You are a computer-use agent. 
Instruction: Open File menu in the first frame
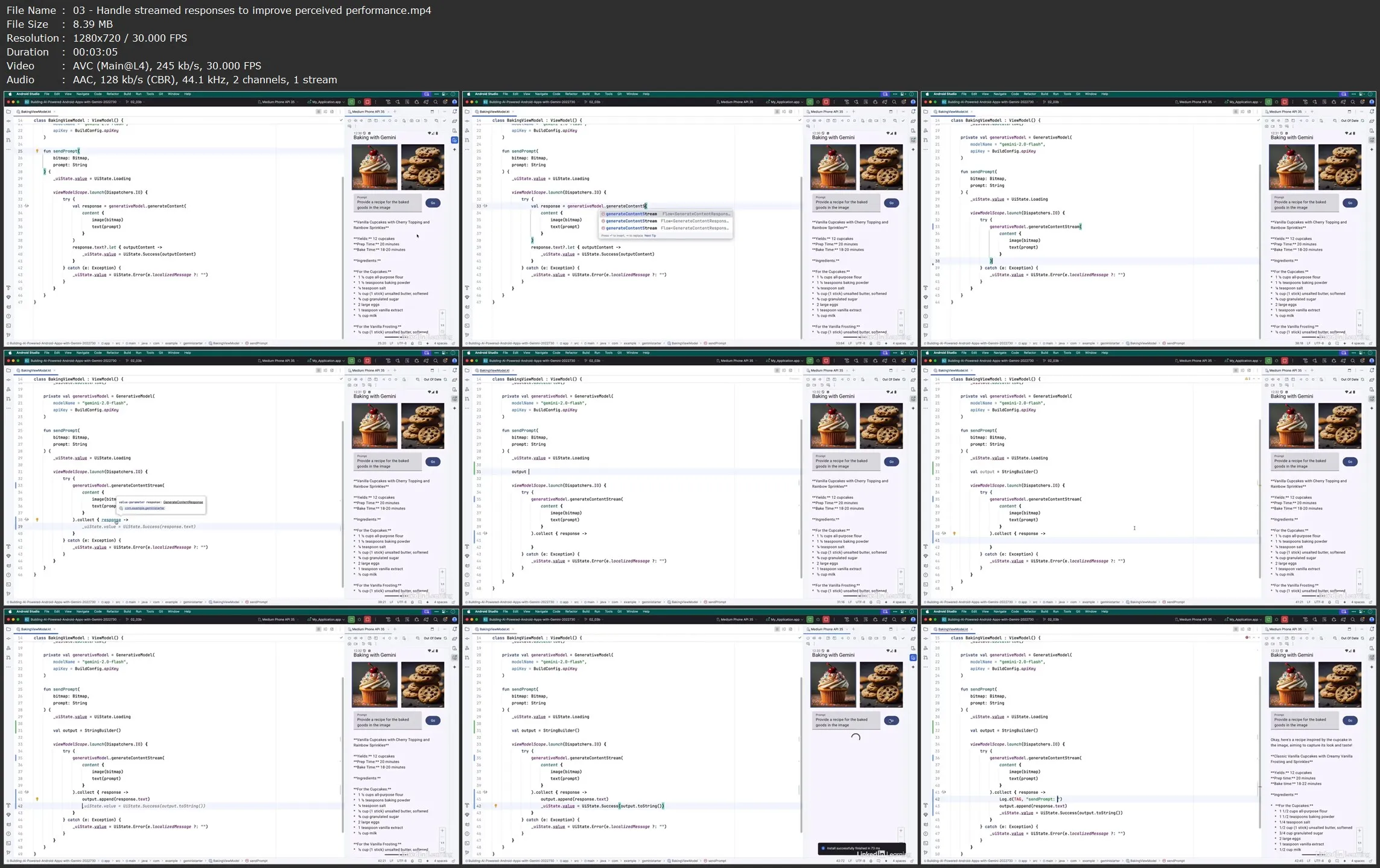(46, 94)
